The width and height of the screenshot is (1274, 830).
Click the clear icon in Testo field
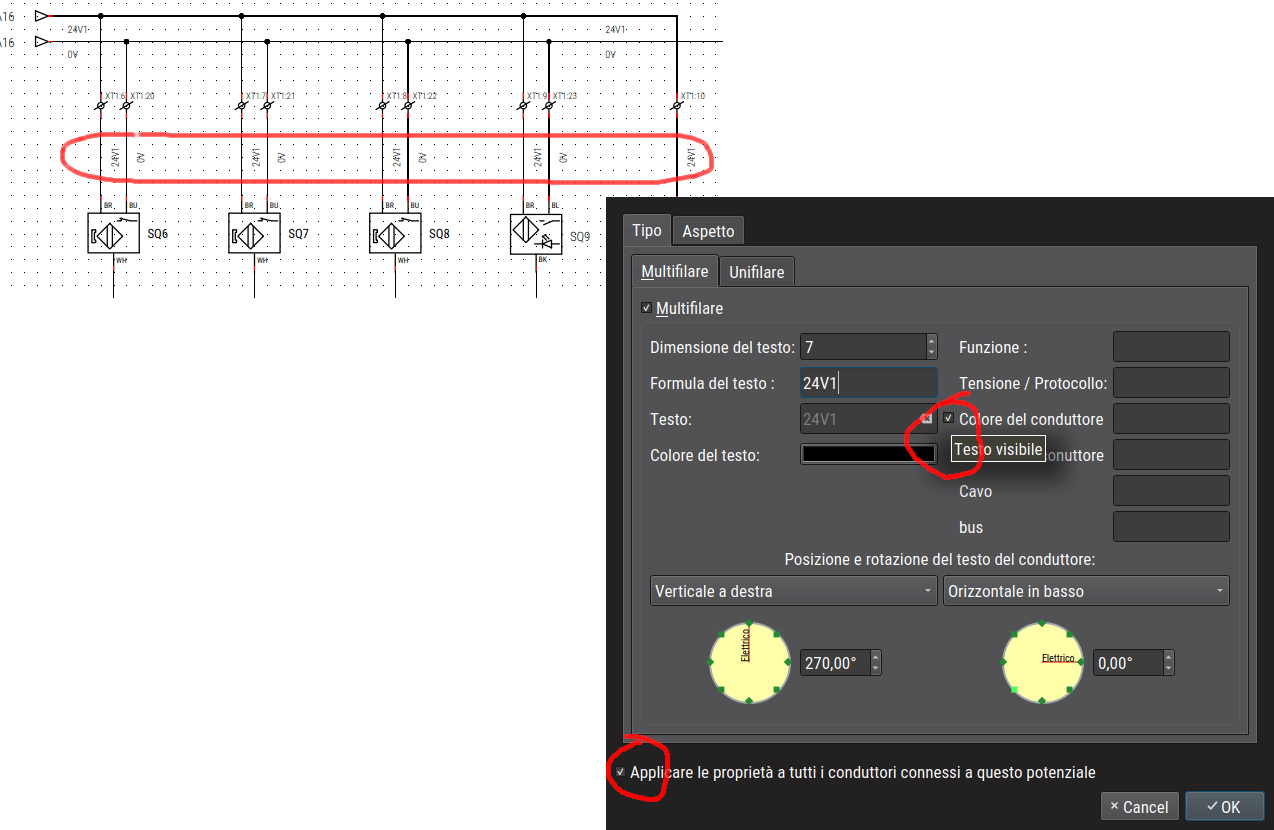pyautogui.click(x=926, y=419)
